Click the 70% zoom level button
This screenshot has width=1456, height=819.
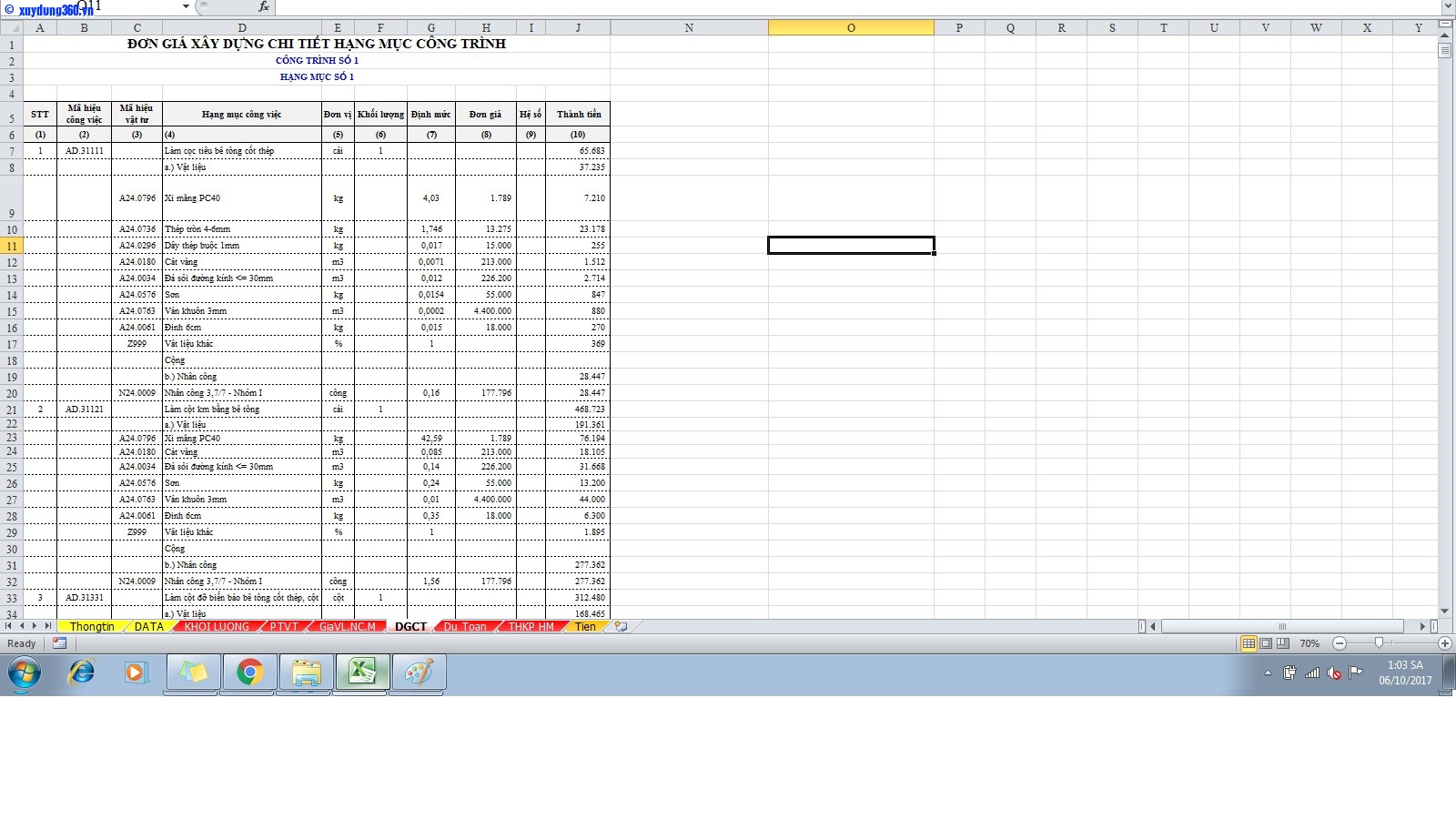click(x=1309, y=643)
